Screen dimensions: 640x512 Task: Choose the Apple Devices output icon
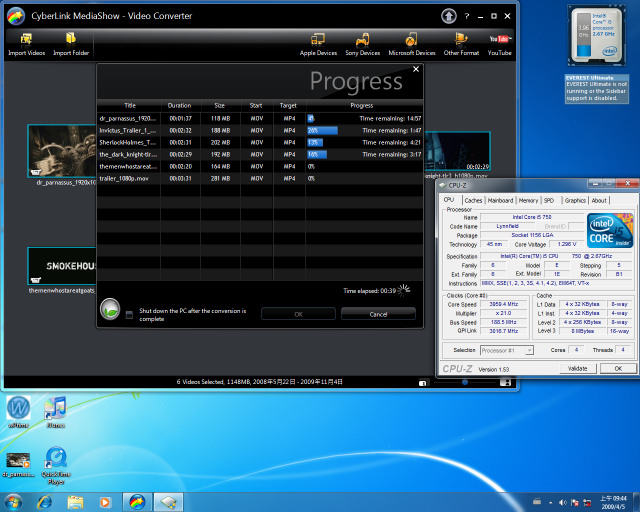point(318,44)
